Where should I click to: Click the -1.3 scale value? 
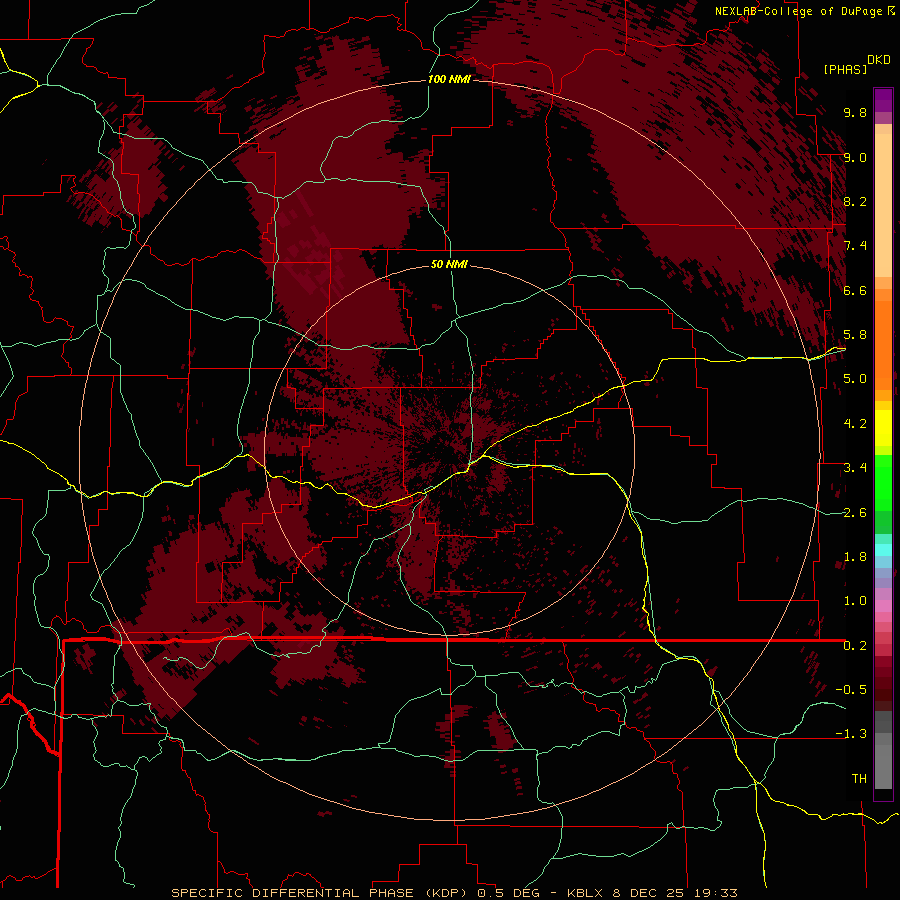851,734
